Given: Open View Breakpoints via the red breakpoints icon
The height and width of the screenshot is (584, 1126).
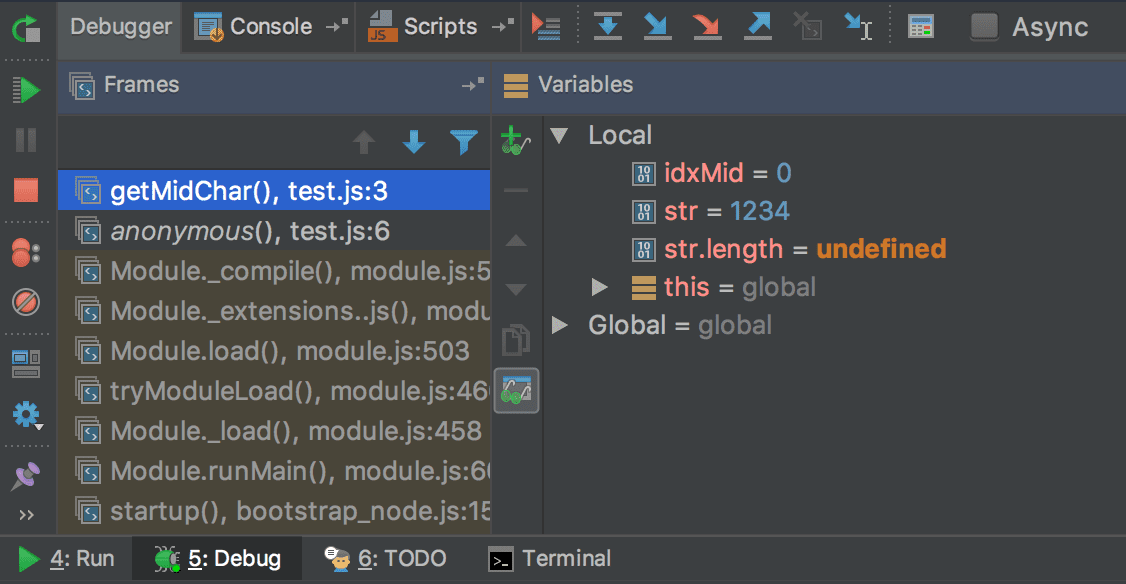Looking at the screenshot, I should pyautogui.click(x=27, y=253).
